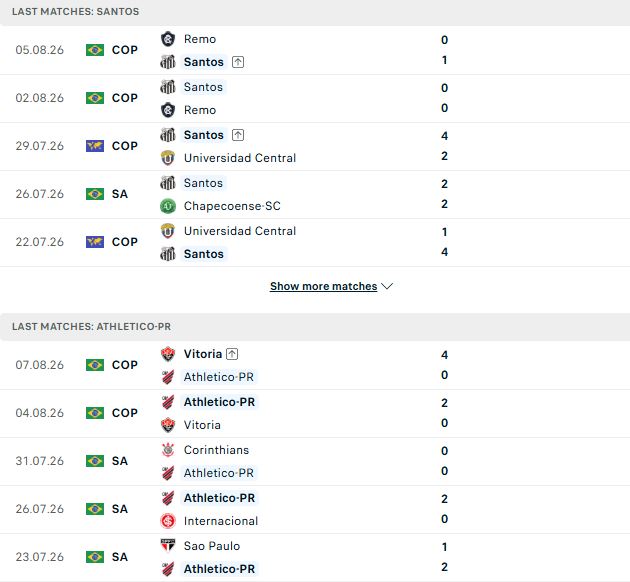
Task: Click Athletico-PR crest in 23.07.26 match
Action: (168, 569)
